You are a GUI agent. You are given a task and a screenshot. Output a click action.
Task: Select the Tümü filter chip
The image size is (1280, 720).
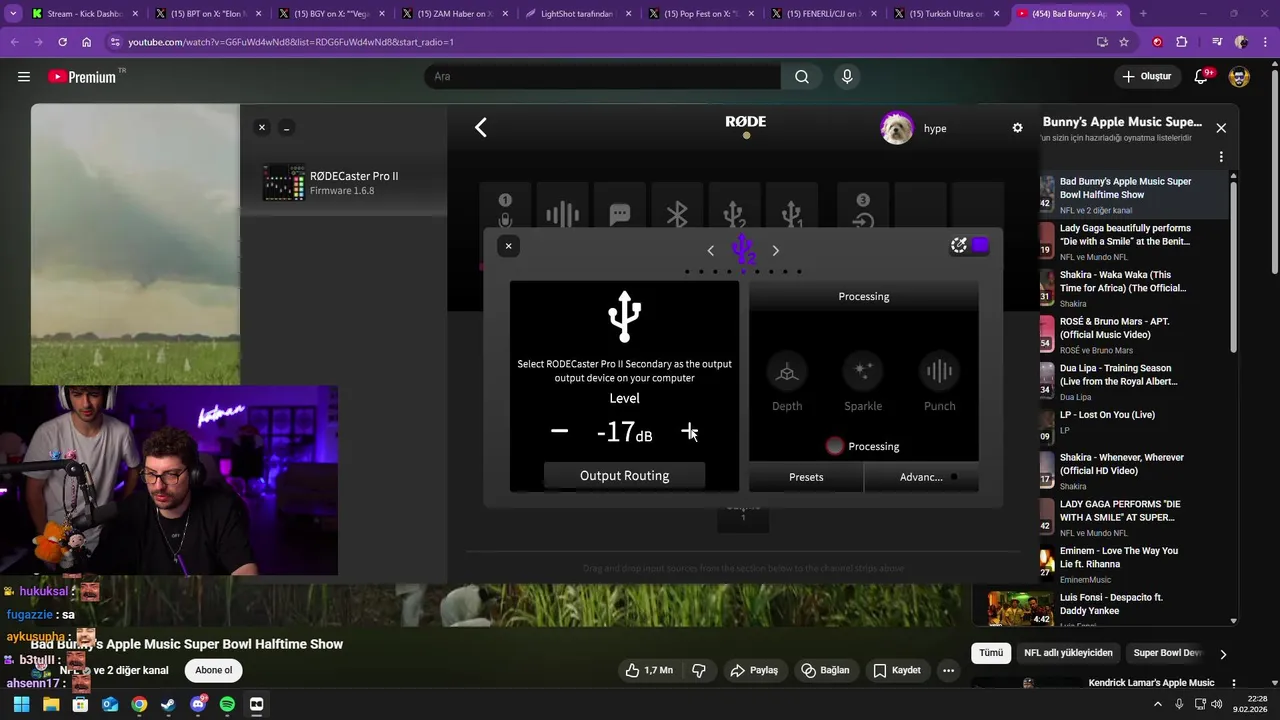[991, 653]
